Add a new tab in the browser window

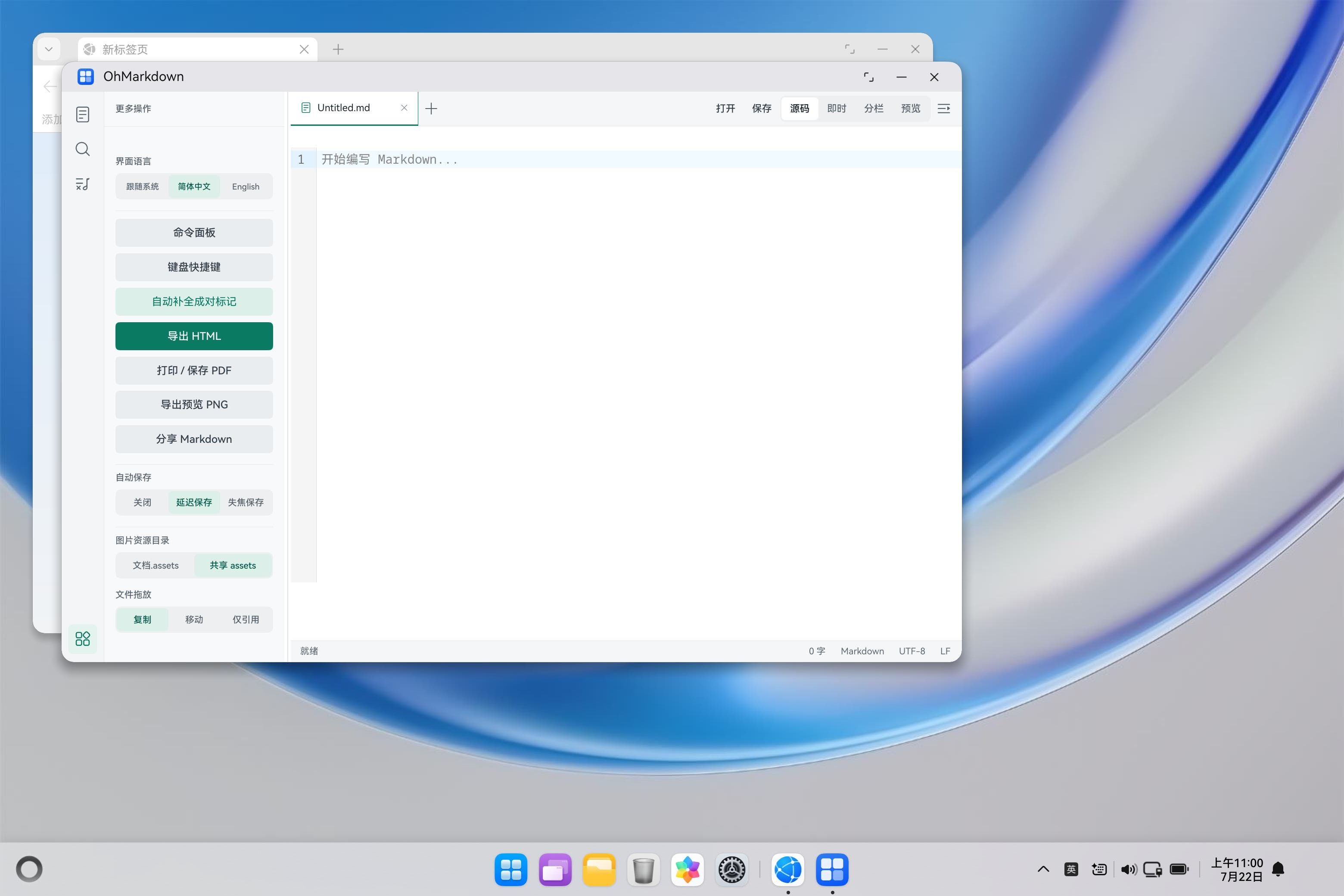[338, 50]
